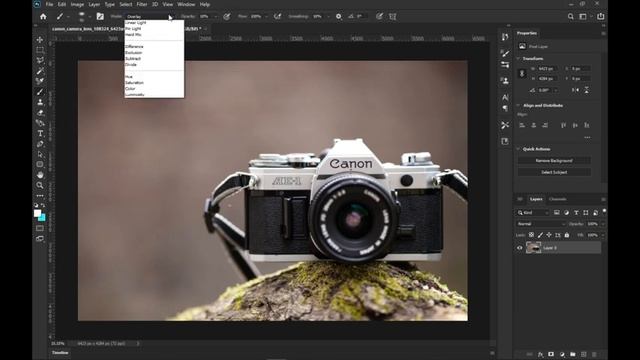Create new adjustment layer icon
The height and width of the screenshot is (360, 640).
pos(562,354)
